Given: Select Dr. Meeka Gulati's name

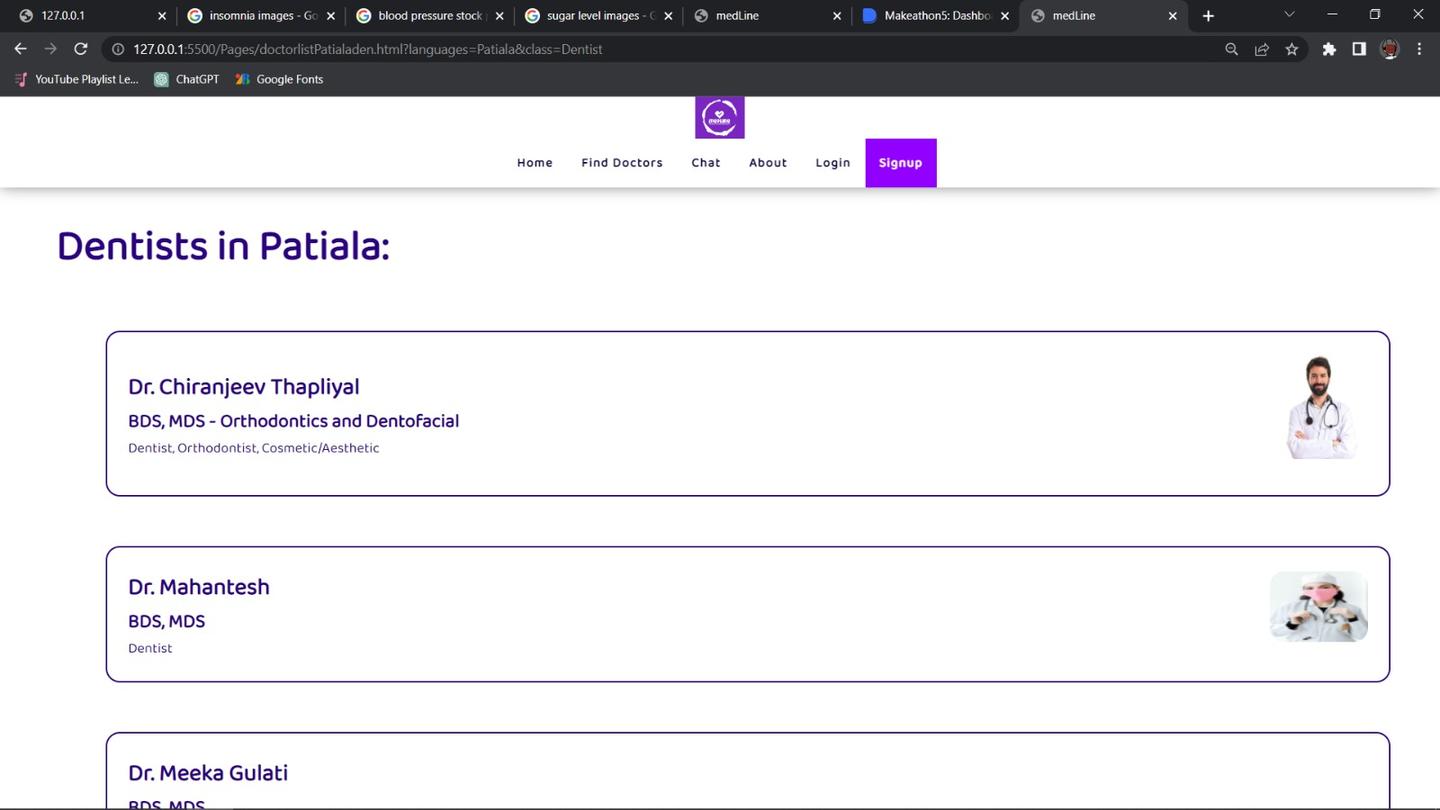Looking at the screenshot, I should coord(208,773).
